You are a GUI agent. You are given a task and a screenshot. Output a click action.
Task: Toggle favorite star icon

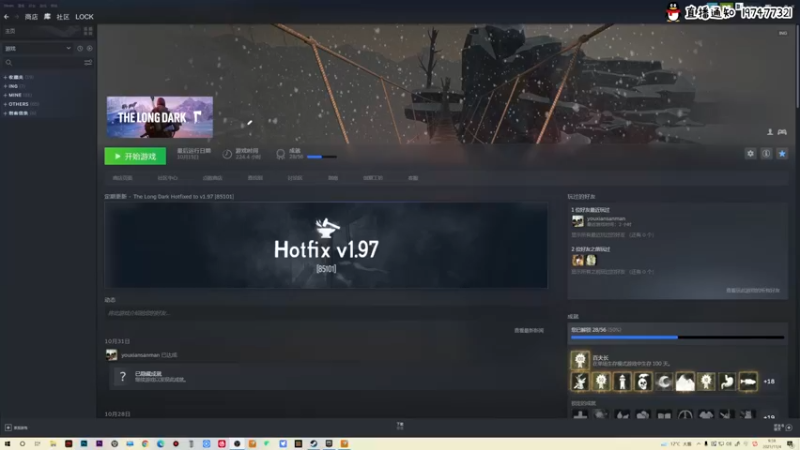pos(782,154)
